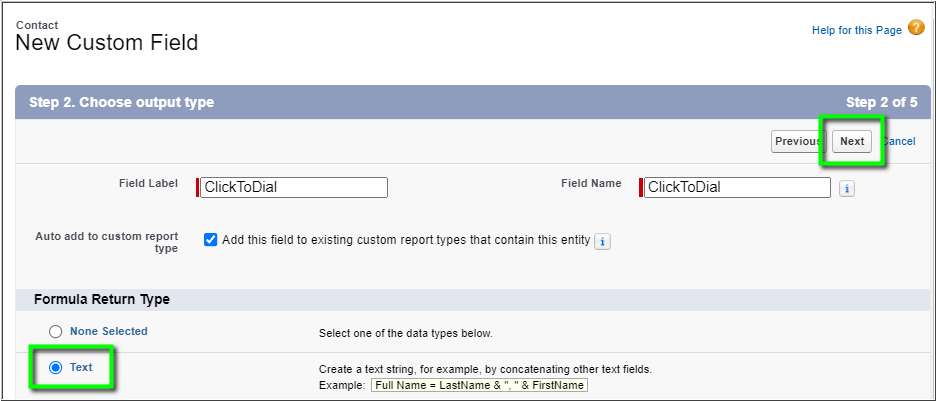This screenshot has height=401, width=936.
Task: Uncheck Add this field to existing report types
Action: click(x=210, y=240)
